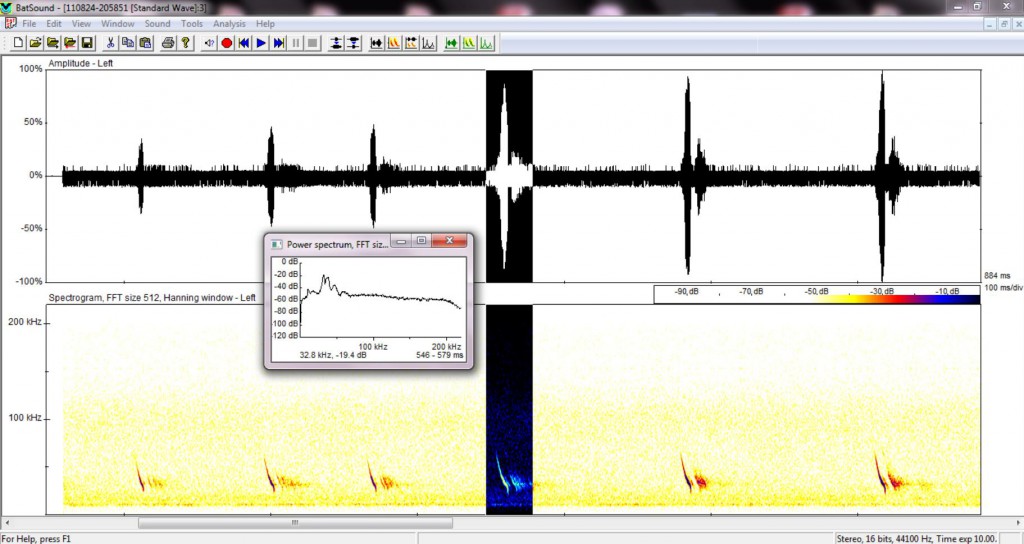Click the left arrow of the horizontal scrollbar
The height and width of the screenshot is (544, 1024).
coord(7,522)
